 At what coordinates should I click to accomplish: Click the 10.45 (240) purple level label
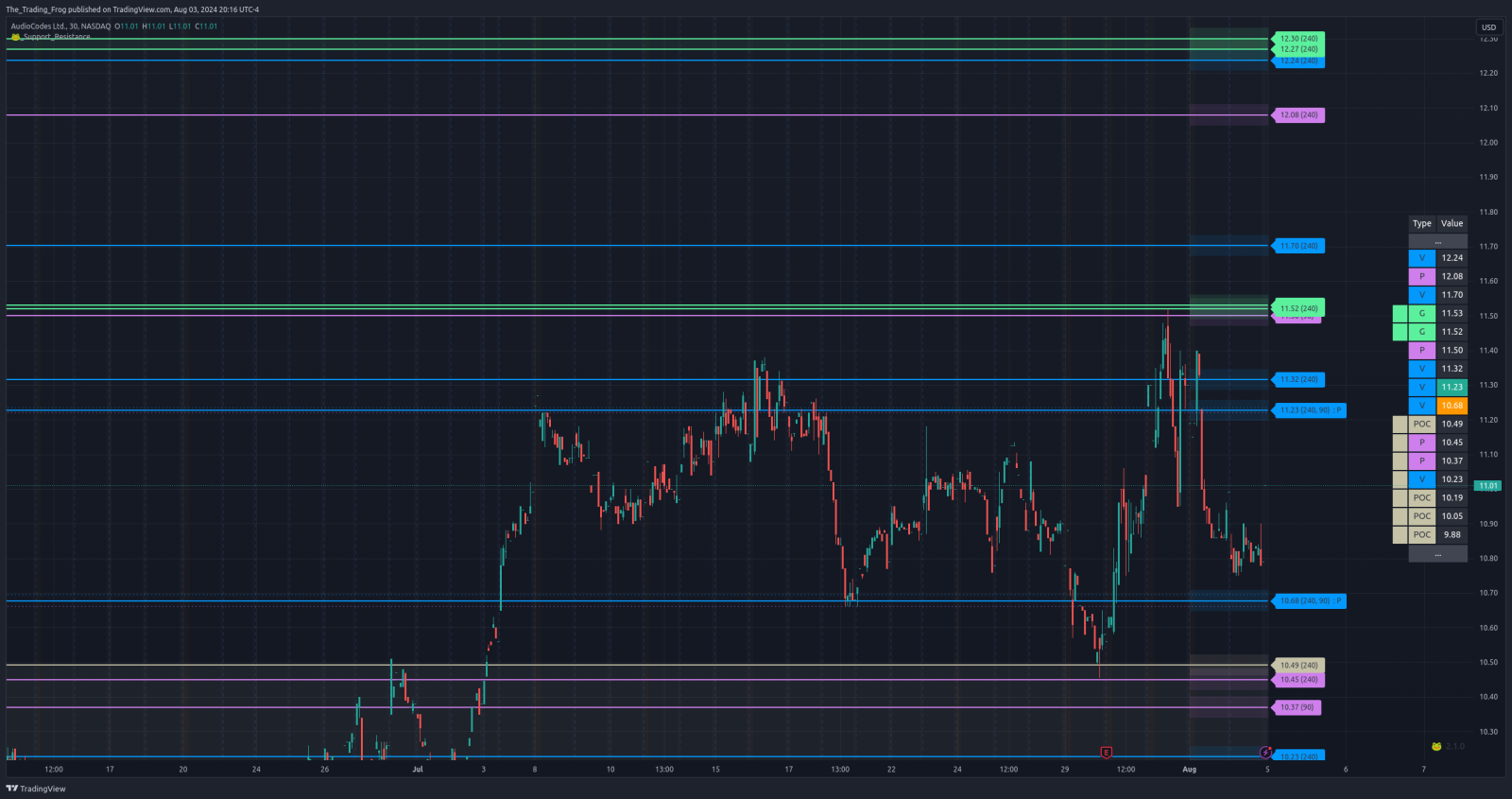coord(1299,680)
